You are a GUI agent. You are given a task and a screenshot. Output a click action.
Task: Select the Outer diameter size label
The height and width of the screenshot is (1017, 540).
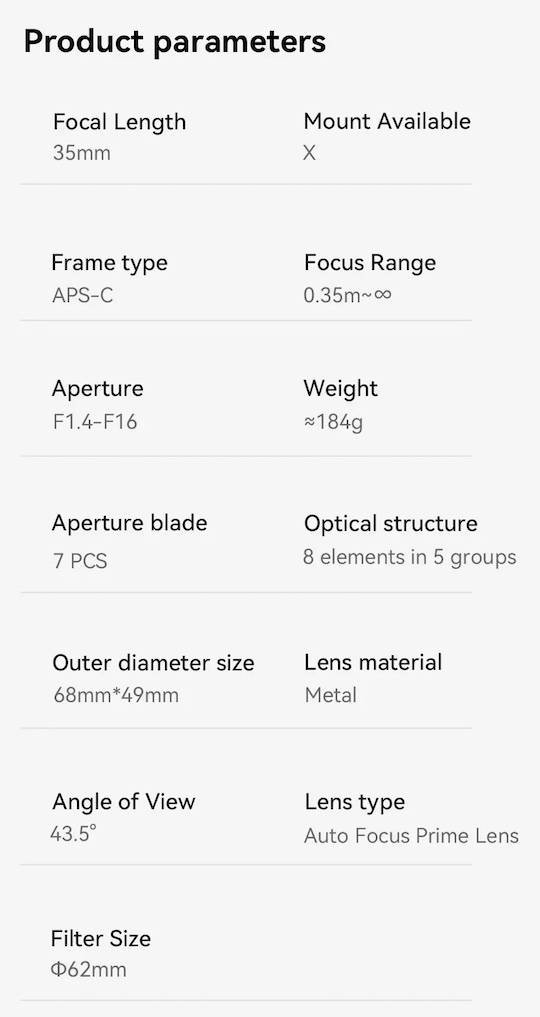(x=154, y=663)
